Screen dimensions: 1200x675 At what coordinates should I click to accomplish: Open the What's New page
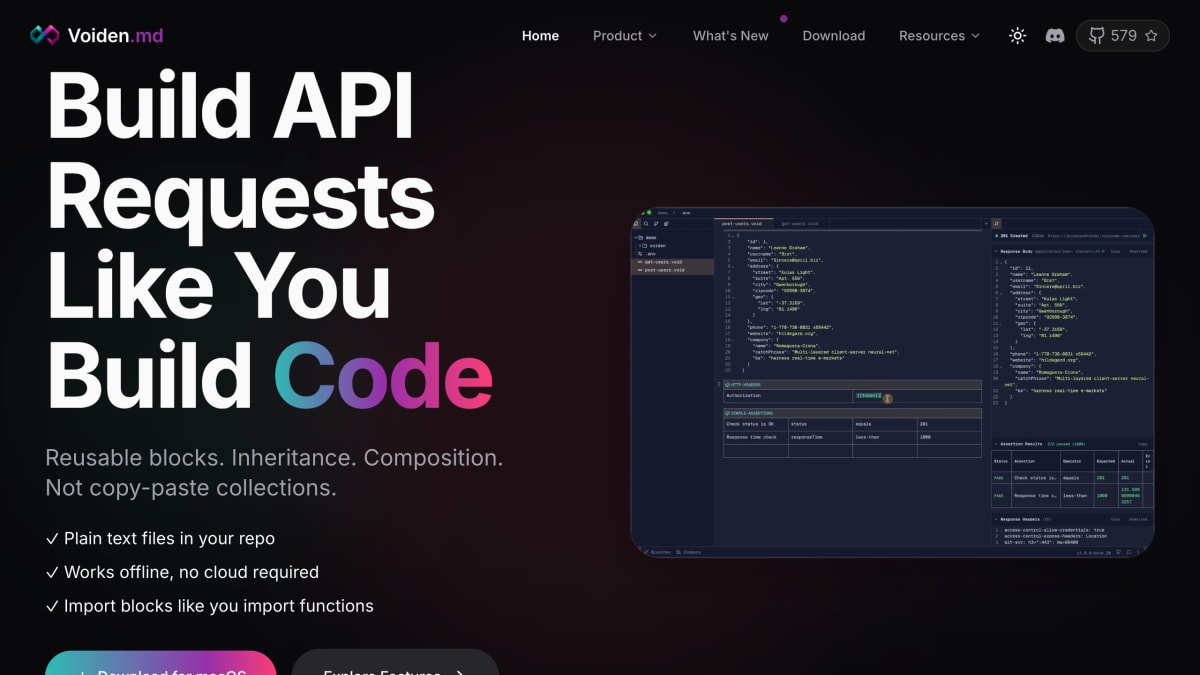(731, 35)
